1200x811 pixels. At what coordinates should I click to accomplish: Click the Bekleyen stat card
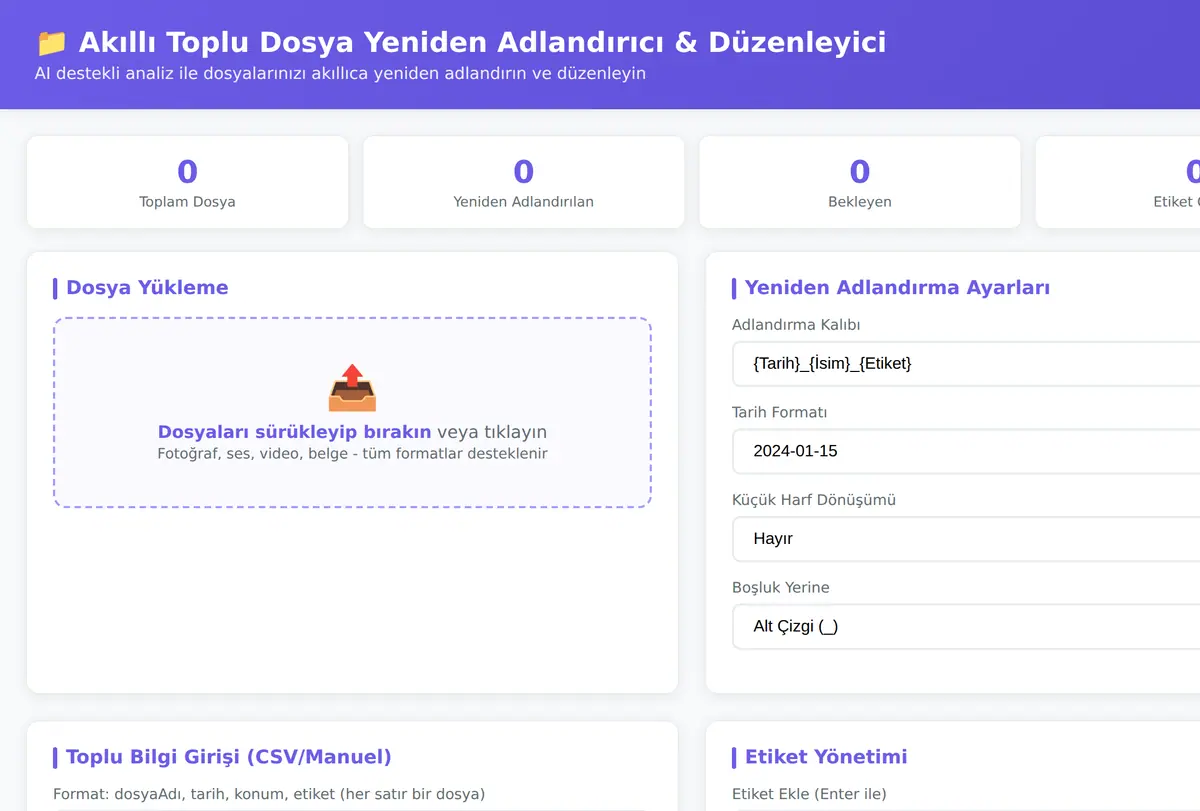coord(860,182)
